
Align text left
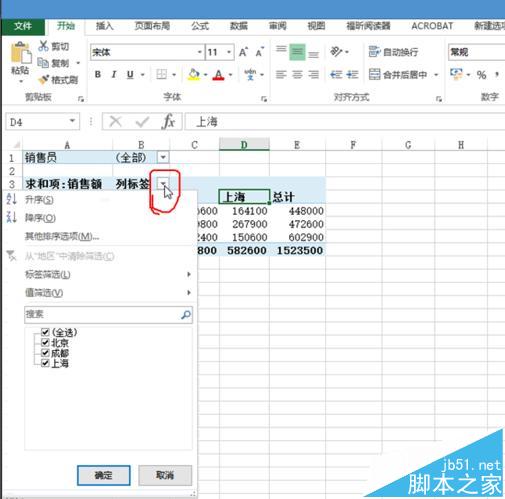coord(281,74)
